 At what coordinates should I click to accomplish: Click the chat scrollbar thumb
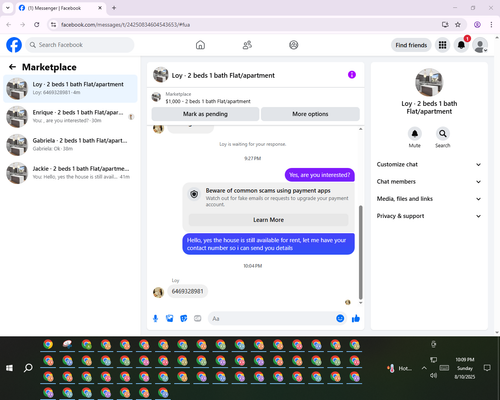click(360, 252)
